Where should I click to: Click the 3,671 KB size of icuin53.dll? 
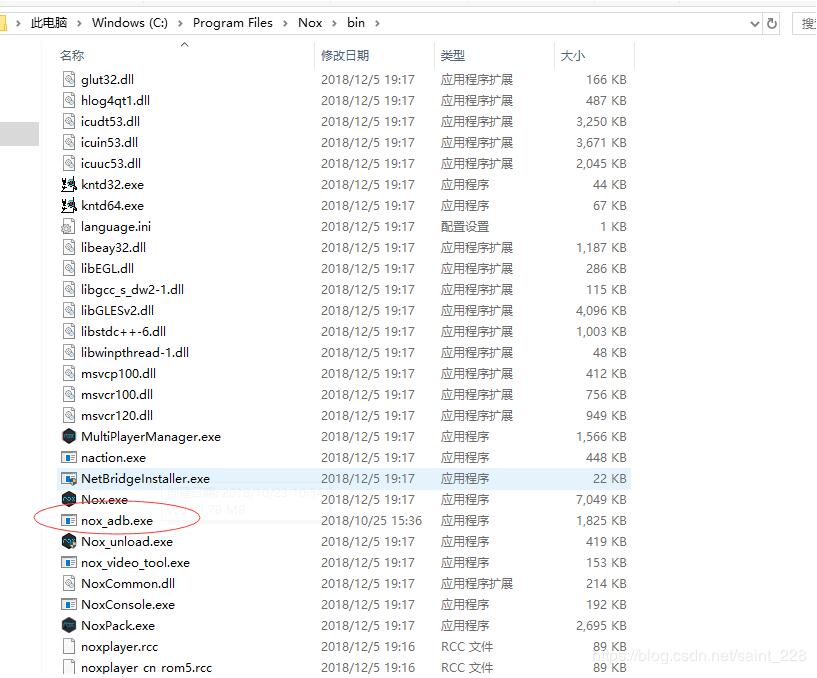point(601,142)
